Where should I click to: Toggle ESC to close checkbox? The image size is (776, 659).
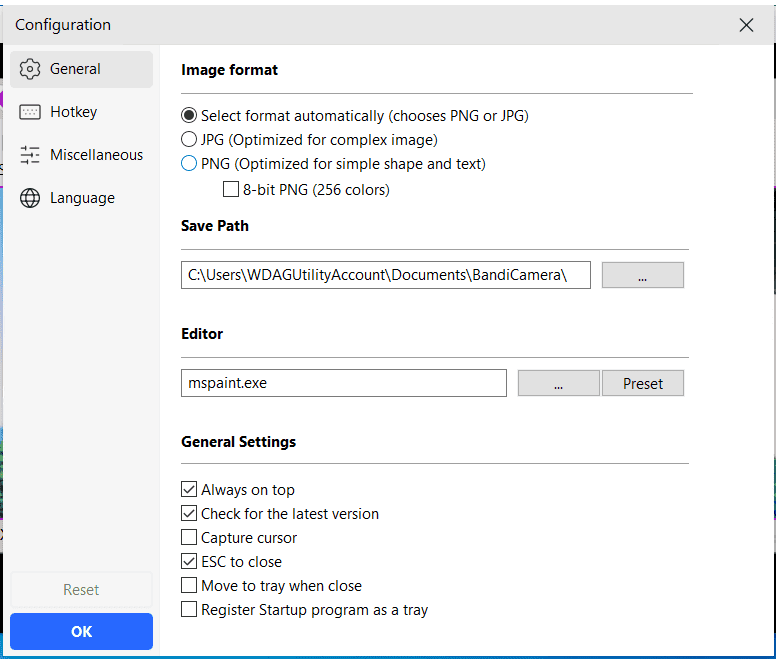tap(189, 561)
